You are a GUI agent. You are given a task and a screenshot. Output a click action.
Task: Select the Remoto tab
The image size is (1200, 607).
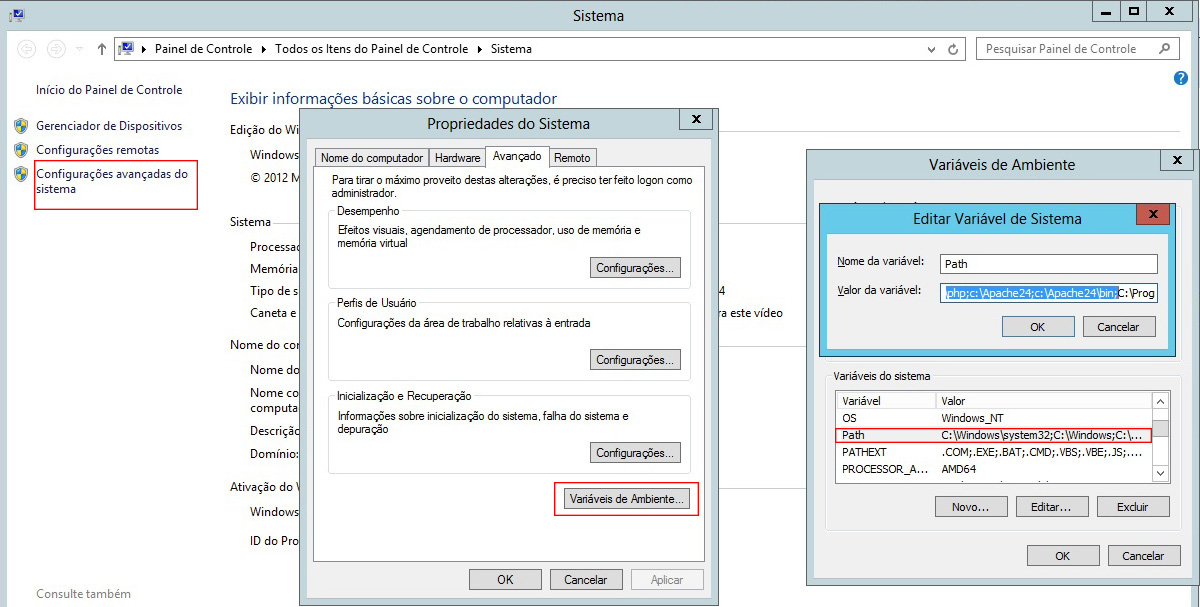(572, 158)
